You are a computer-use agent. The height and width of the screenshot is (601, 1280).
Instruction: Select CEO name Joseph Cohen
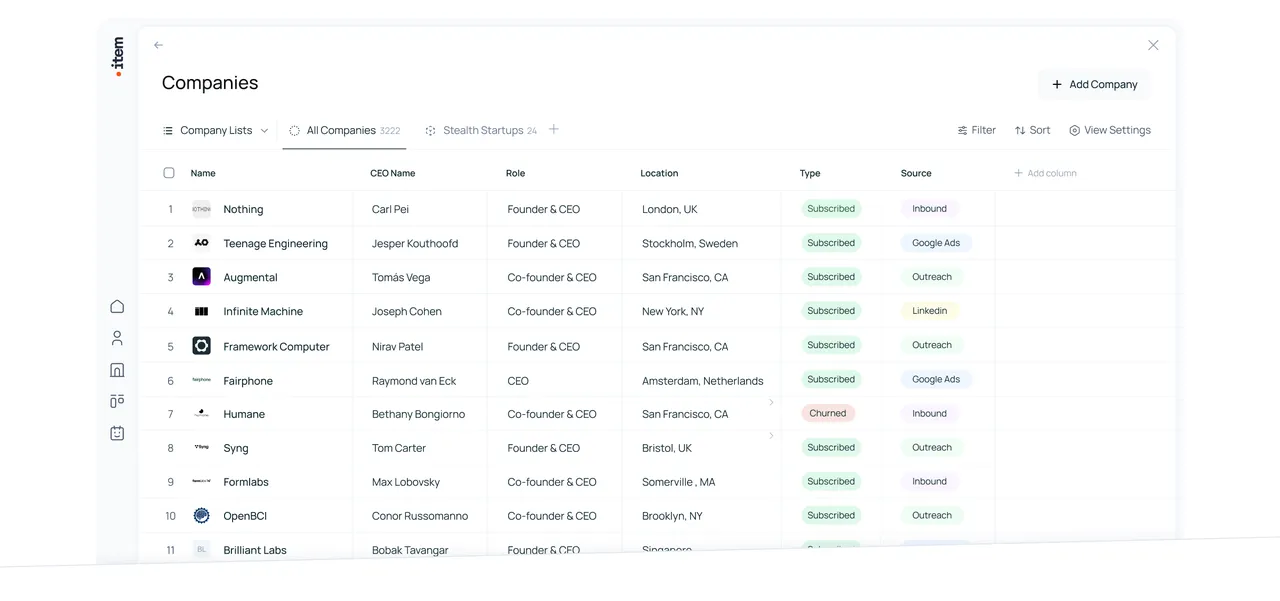(406, 311)
